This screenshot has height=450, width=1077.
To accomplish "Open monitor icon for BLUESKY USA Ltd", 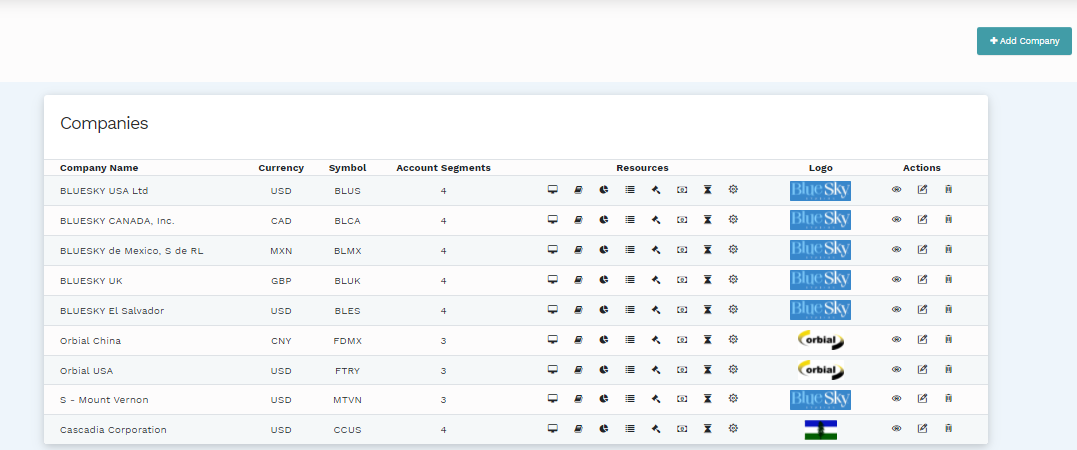I will (552, 190).
